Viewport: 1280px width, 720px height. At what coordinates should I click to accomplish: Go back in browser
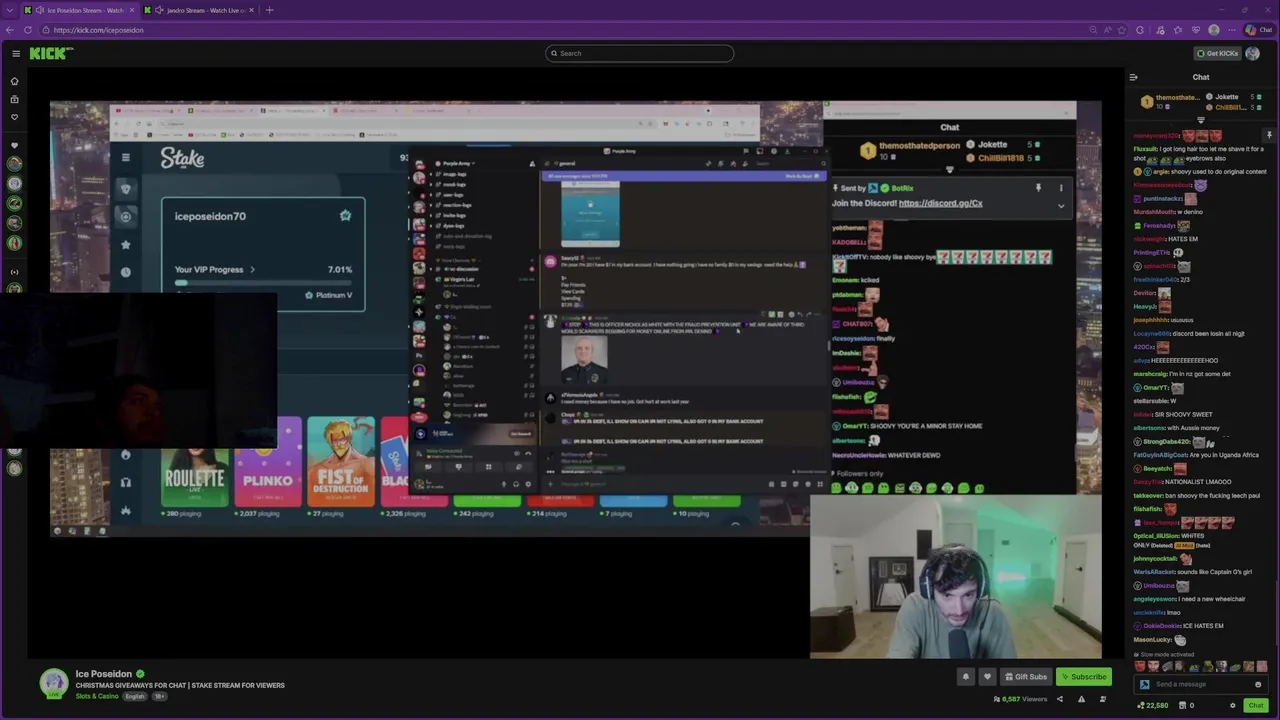(x=10, y=30)
